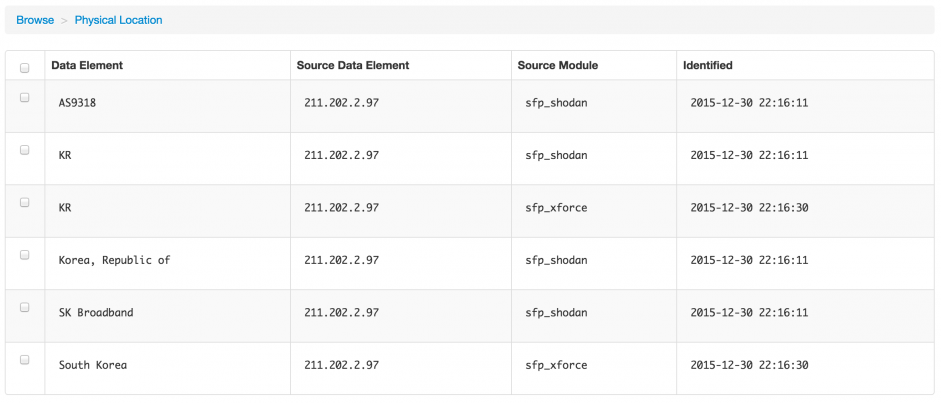This screenshot has height=403, width=941.
Task: Check the South Korea row checkbox
Action: [25, 359]
